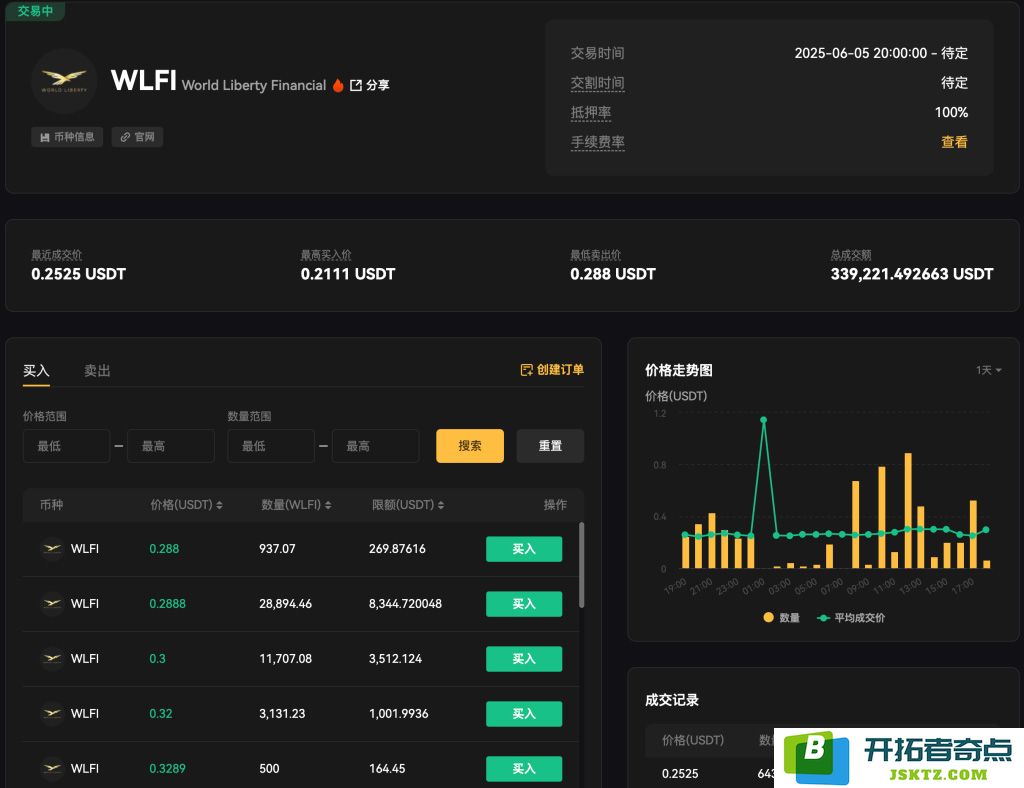Click the WLFI eagle logo avatar
Viewport: 1024px width, 788px height.
click(64, 81)
